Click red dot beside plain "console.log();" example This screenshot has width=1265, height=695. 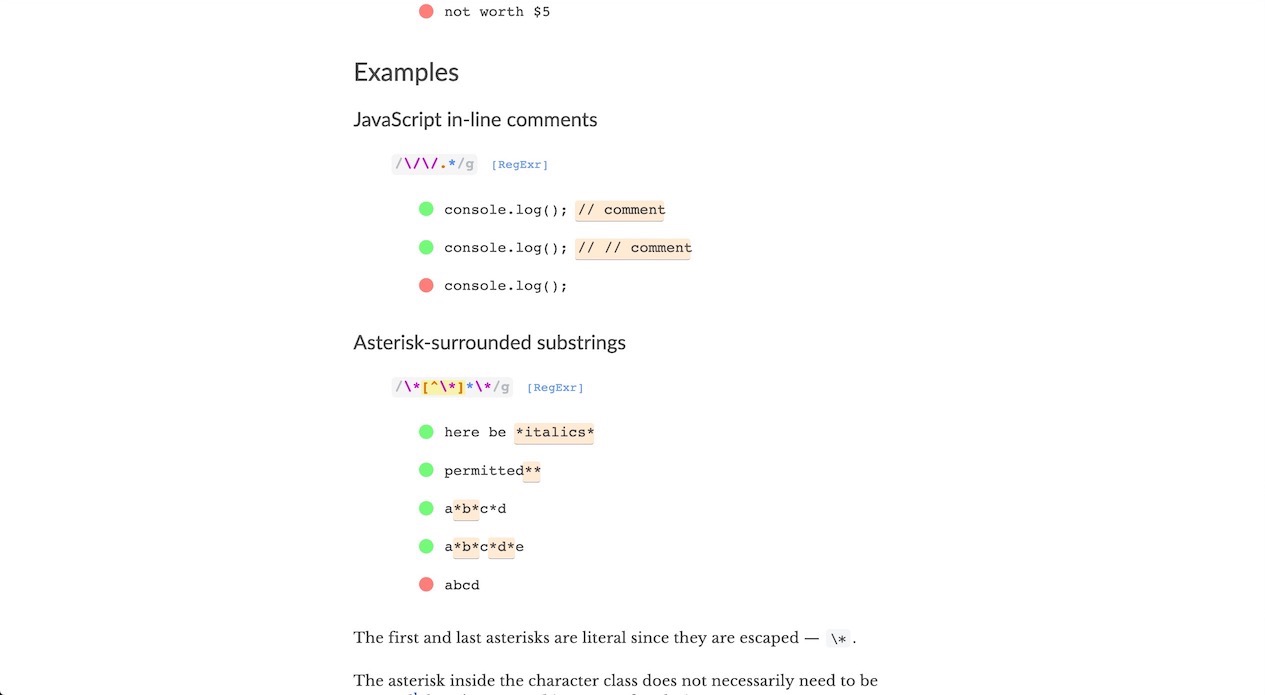coord(426,285)
